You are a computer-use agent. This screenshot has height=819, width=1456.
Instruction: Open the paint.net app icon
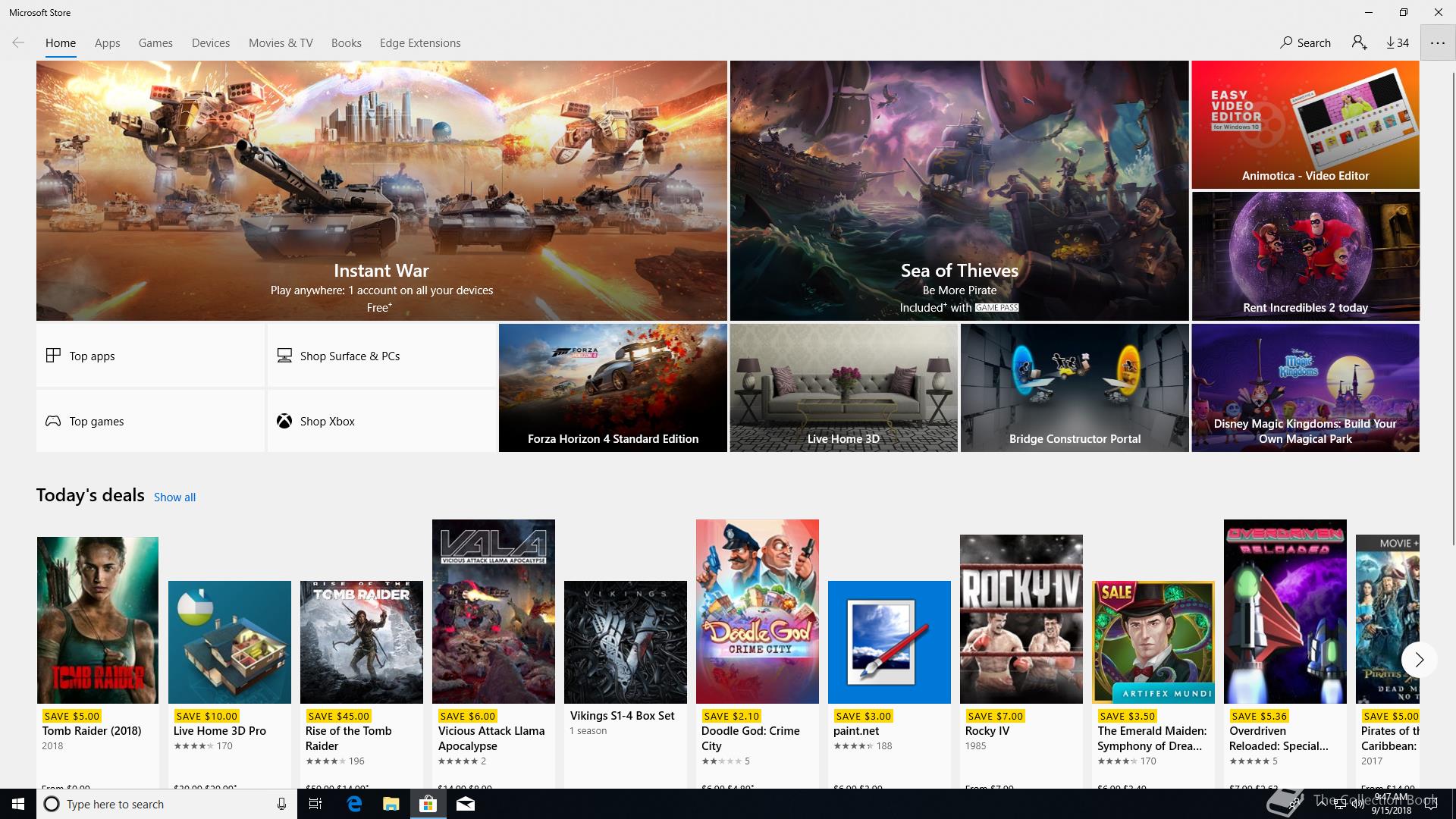(890, 642)
